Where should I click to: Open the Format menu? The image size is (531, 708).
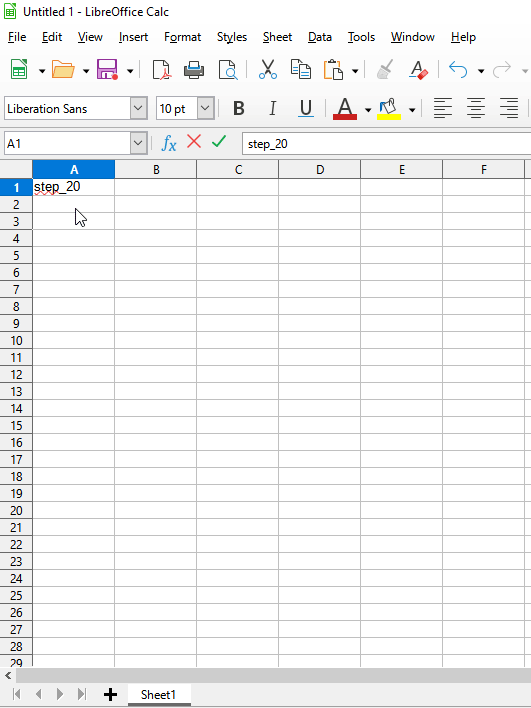click(182, 37)
